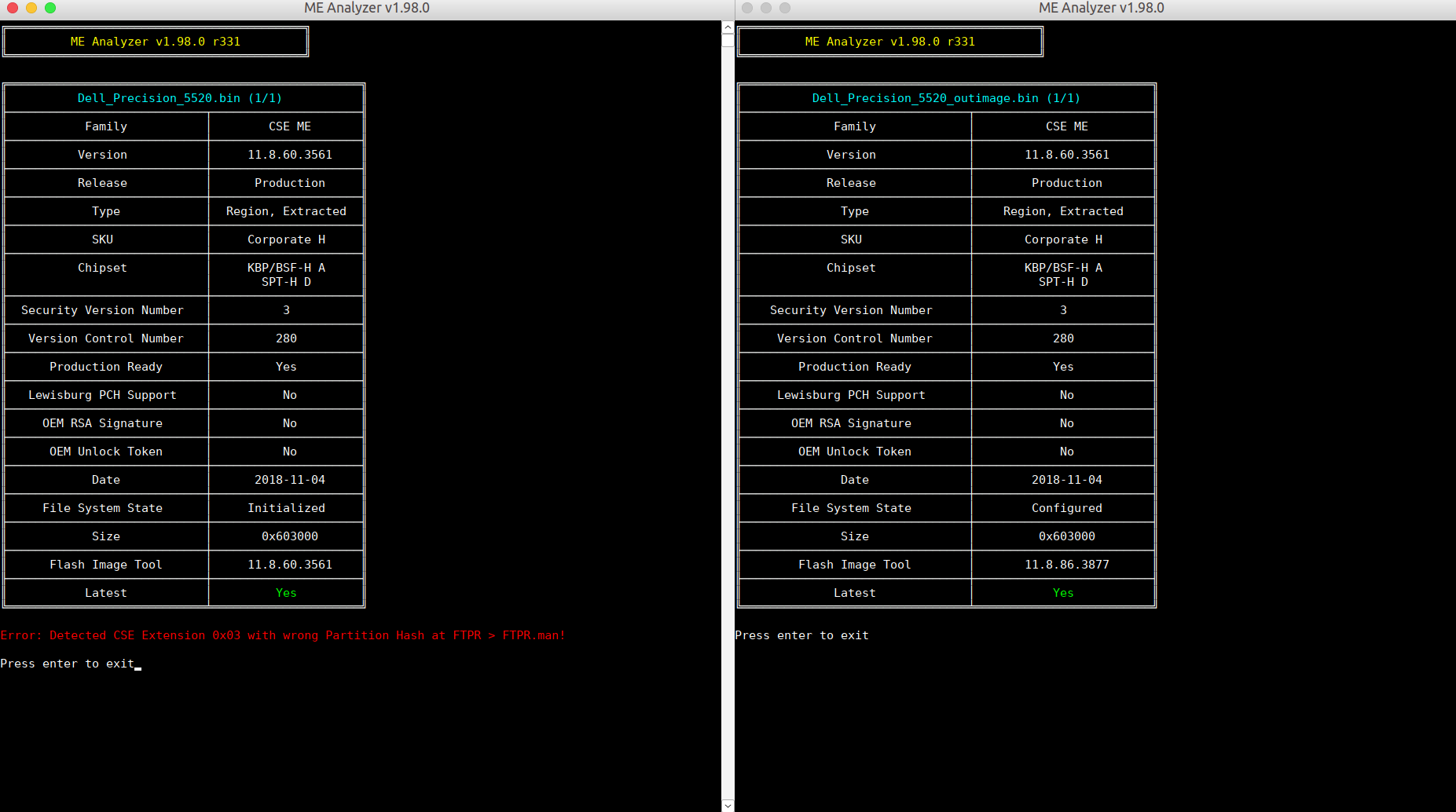
Task: Select Flash Image Tool value 11.8.86.3877
Action: coord(1067,565)
